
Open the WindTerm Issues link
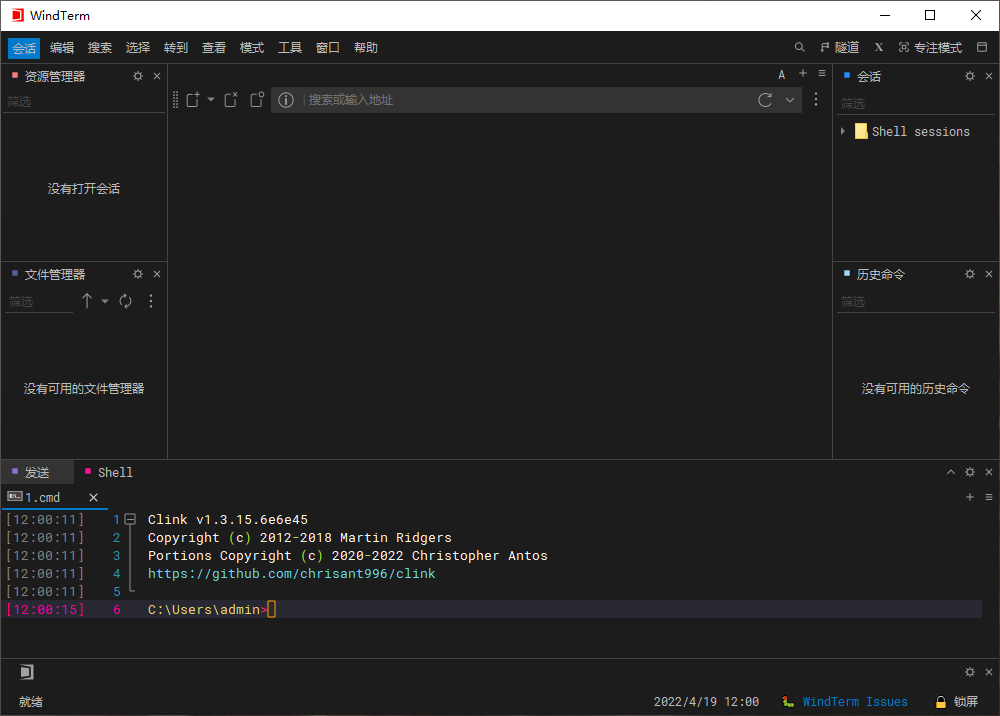(855, 702)
